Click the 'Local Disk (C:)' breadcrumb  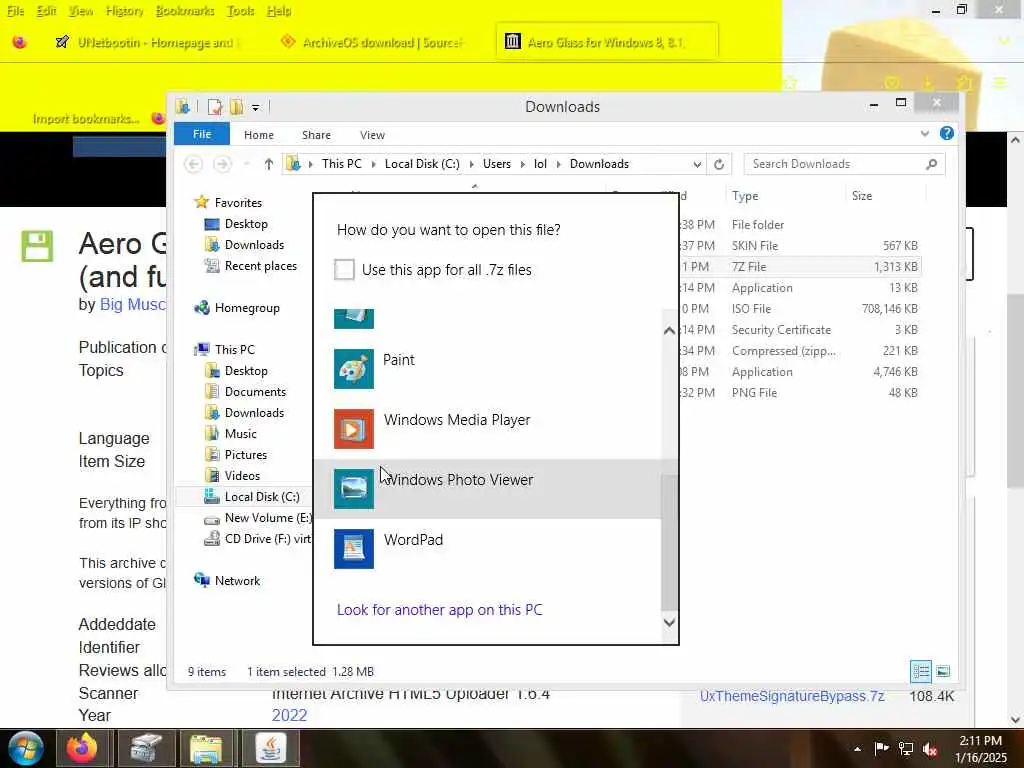(x=422, y=164)
